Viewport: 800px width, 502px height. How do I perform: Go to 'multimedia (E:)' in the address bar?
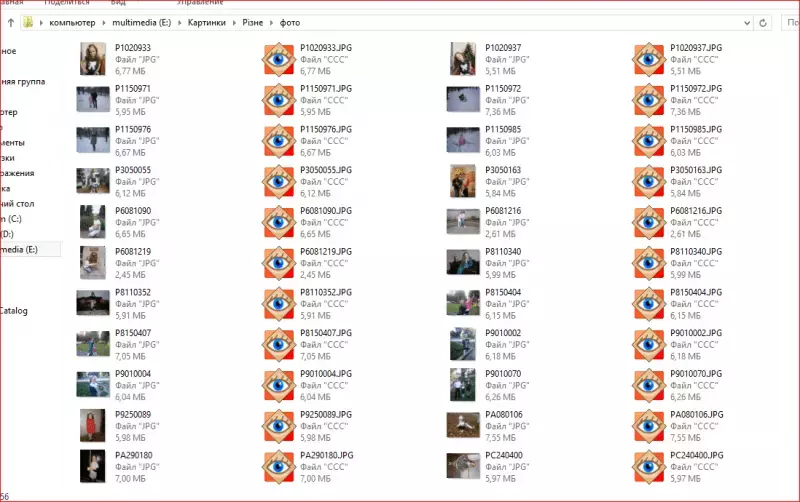point(141,22)
